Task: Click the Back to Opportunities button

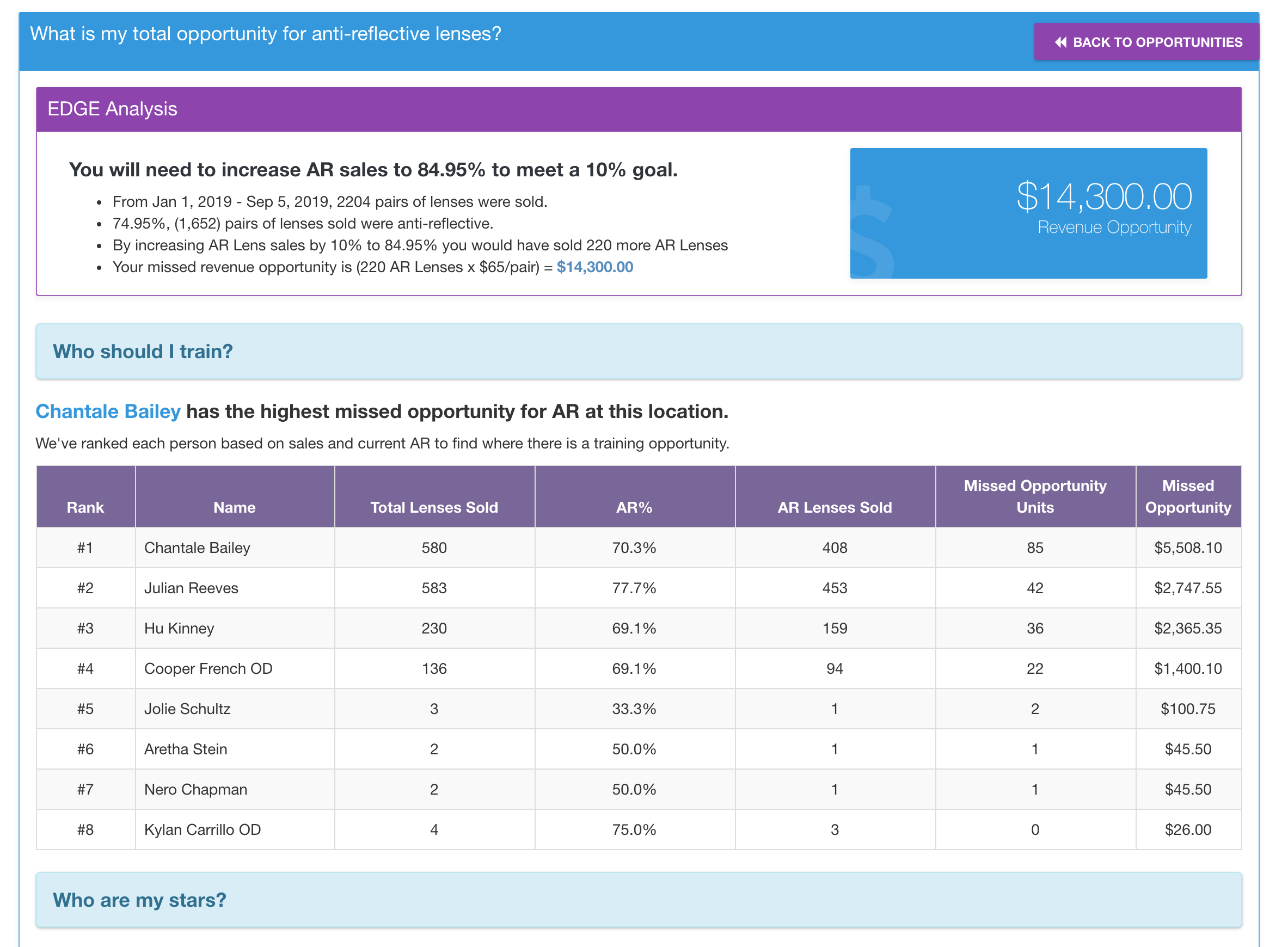Action: coord(1146,42)
